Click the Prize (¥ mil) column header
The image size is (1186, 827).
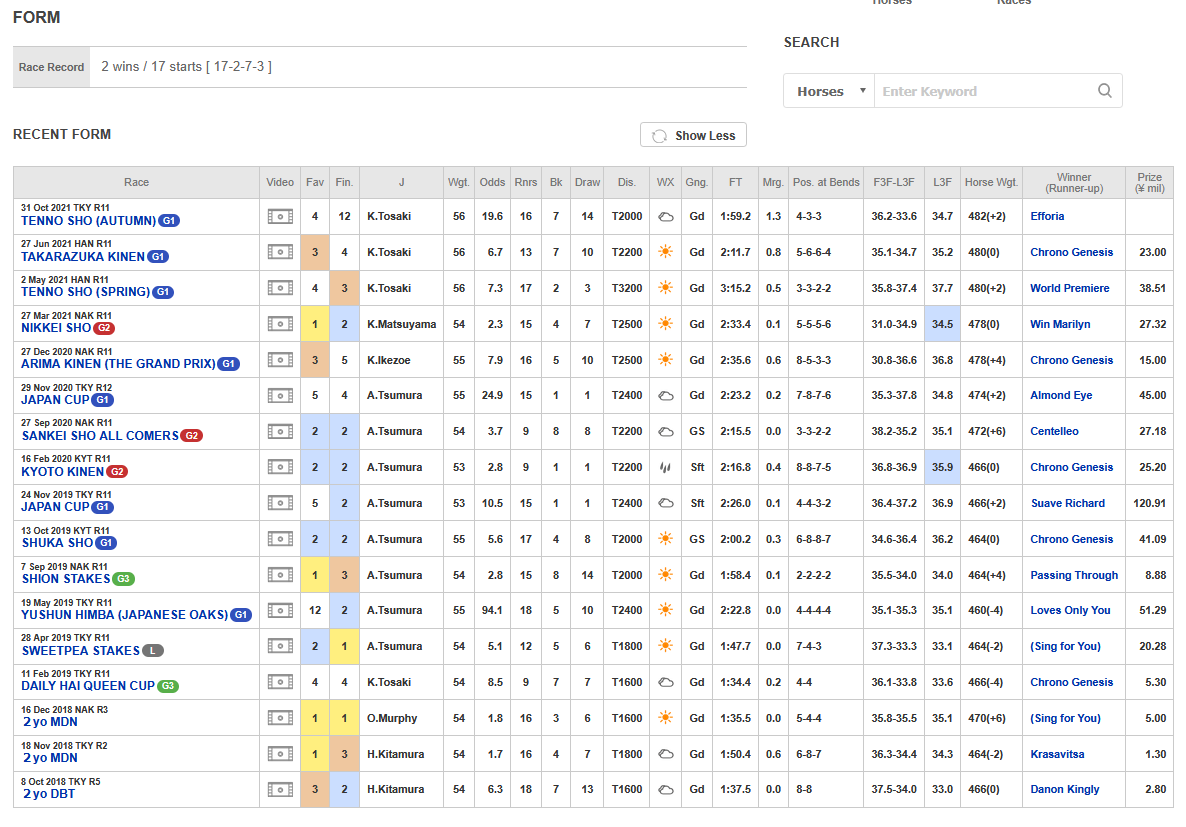point(1149,182)
